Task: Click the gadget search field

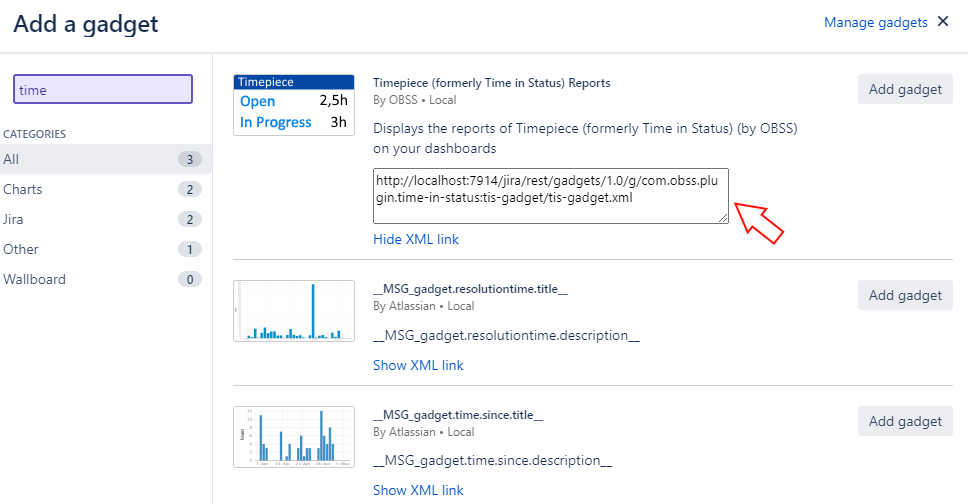Action: [102, 90]
